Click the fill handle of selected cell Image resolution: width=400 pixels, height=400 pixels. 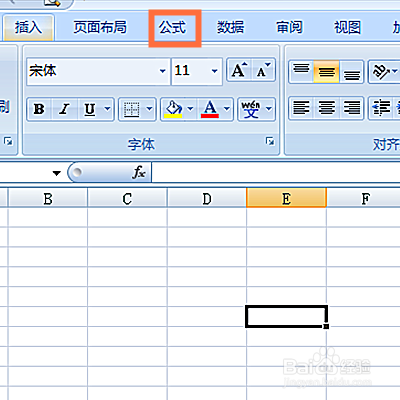(x=326, y=326)
